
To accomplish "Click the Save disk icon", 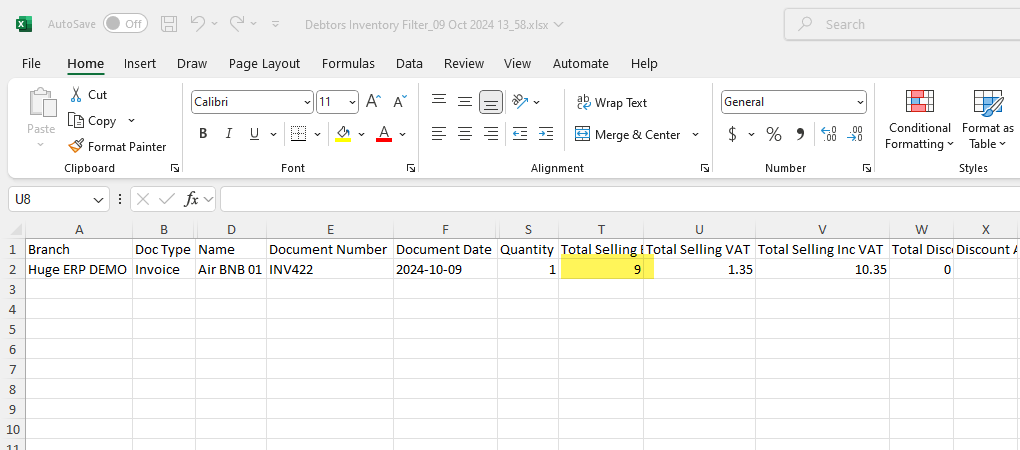I will (169, 24).
